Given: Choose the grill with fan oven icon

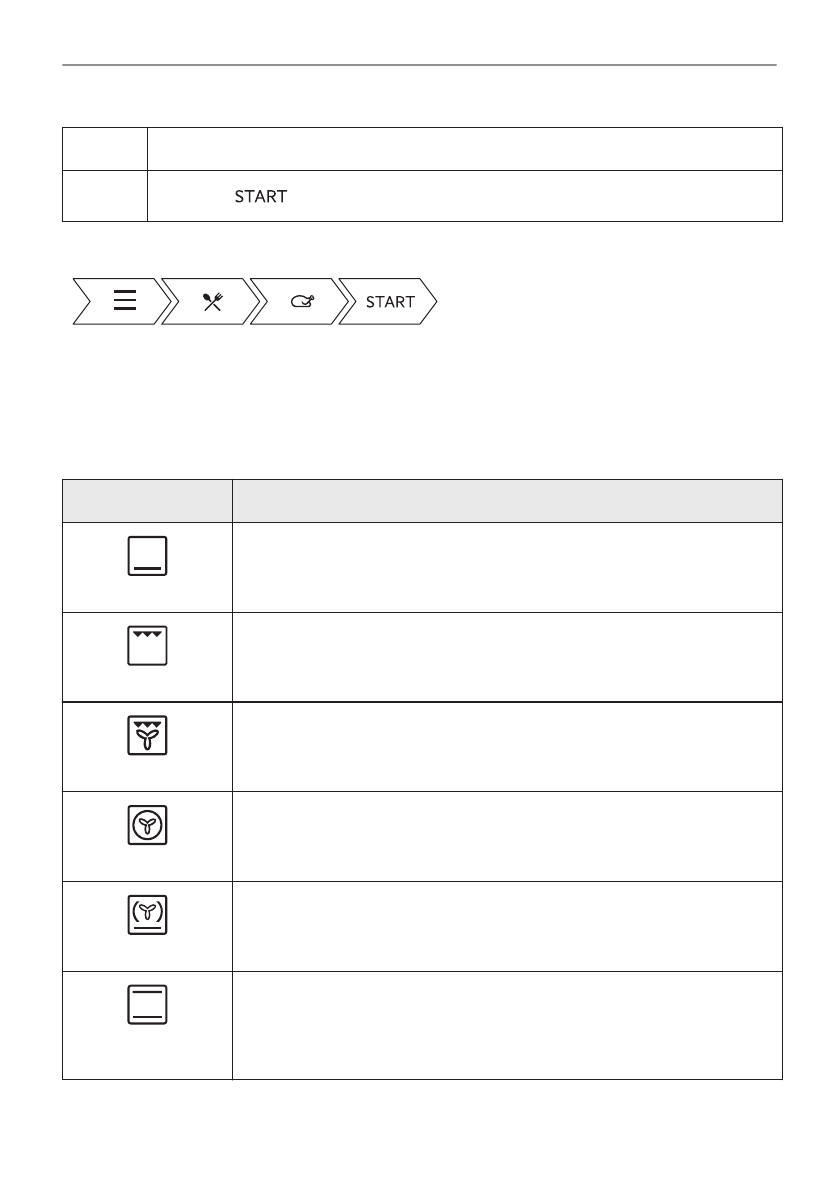Looking at the screenshot, I should (x=147, y=736).
